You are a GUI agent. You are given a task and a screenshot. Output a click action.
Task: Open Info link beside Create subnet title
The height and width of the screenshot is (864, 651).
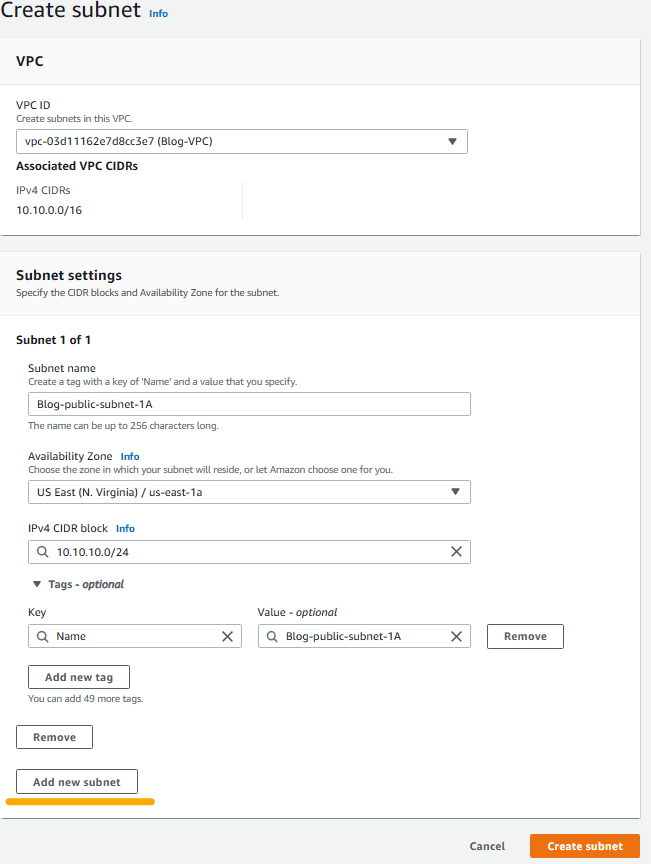pos(158,14)
